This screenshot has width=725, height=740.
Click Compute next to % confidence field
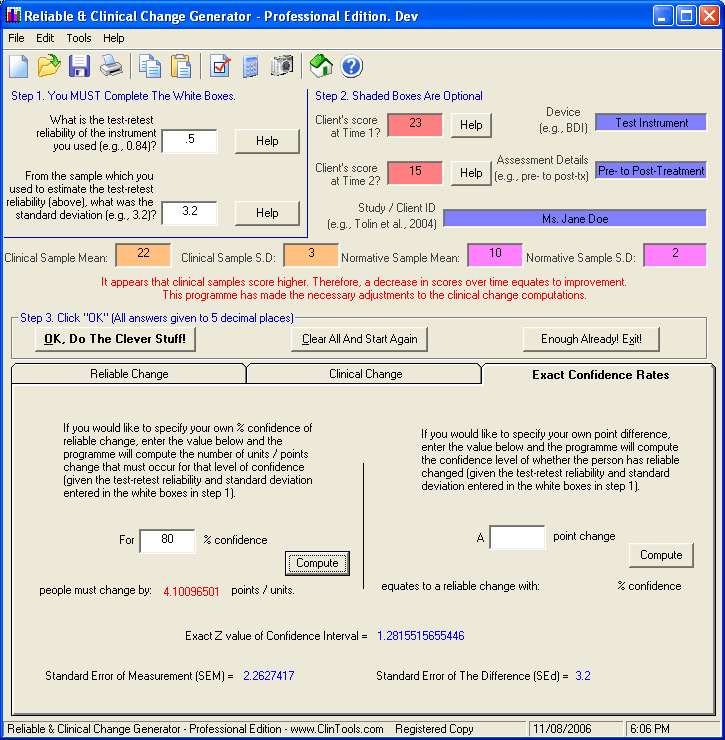(317, 563)
